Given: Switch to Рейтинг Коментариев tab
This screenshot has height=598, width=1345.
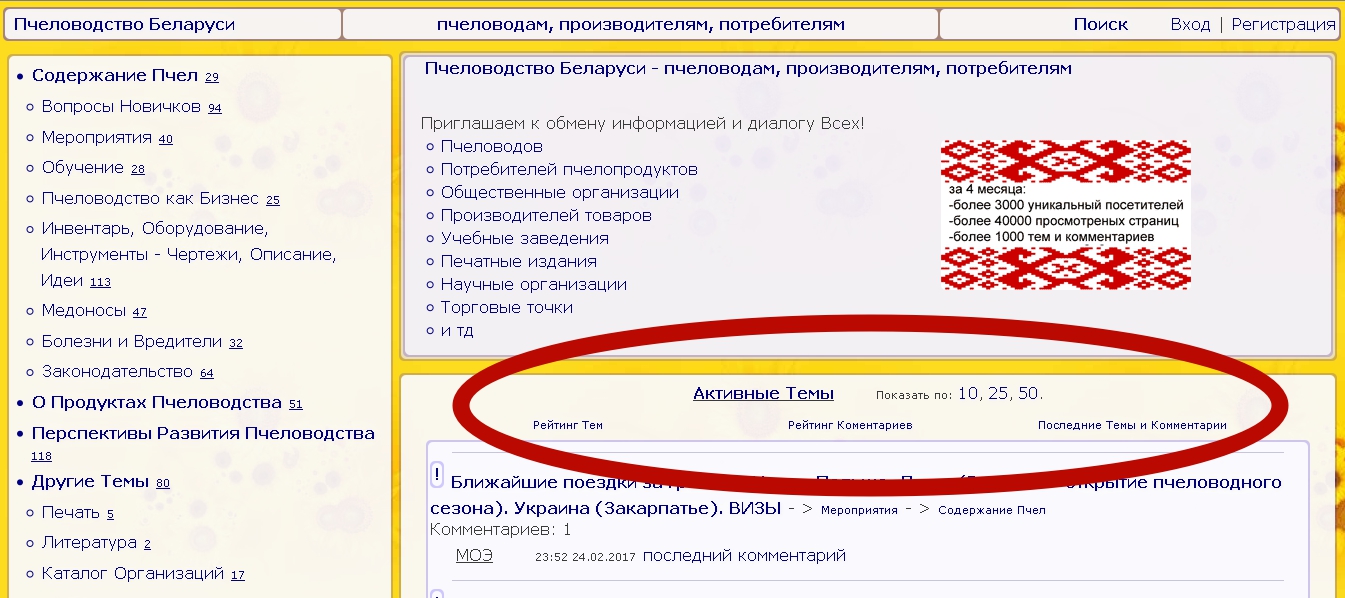Looking at the screenshot, I should (x=850, y=425).
